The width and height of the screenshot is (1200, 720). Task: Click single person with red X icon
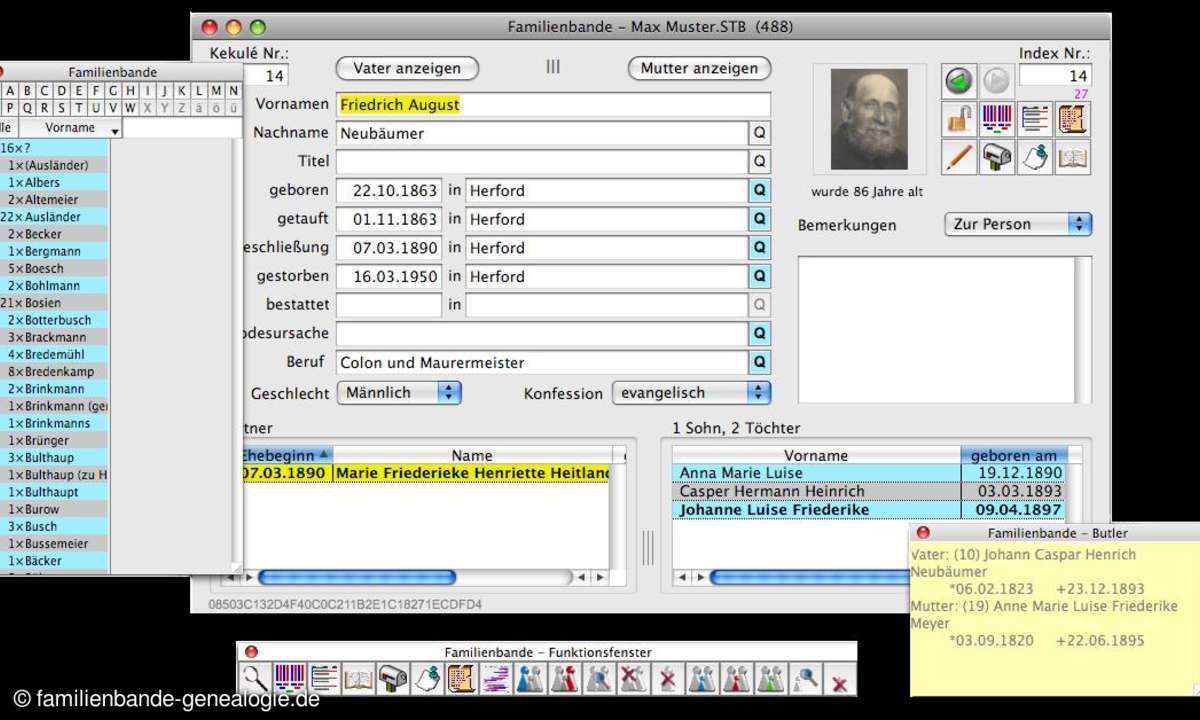[x=667, y=679]
